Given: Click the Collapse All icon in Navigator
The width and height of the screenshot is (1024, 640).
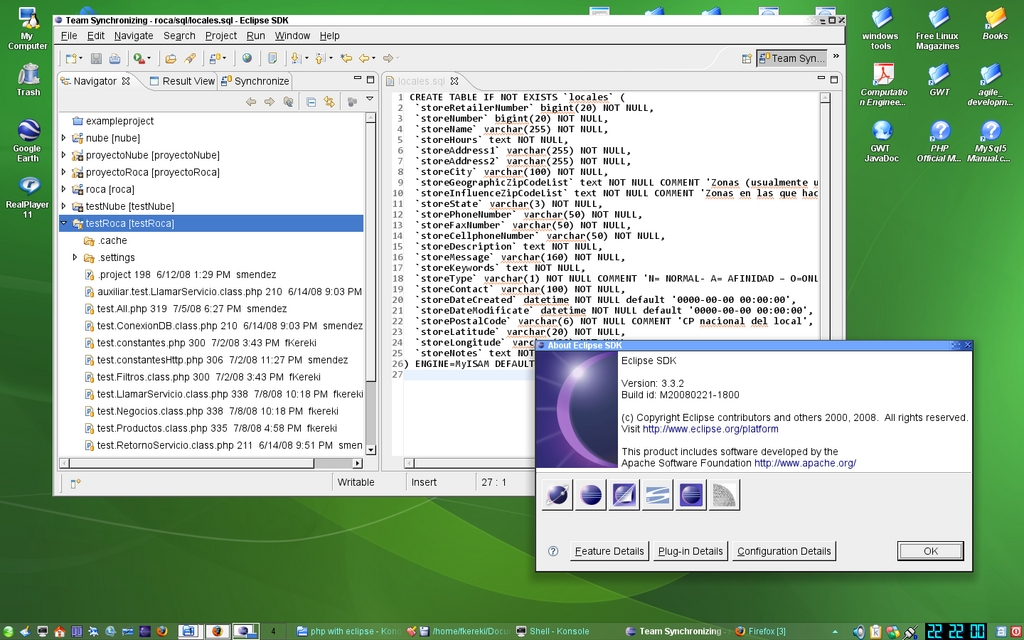Looking at the screenshot, I should [311, 101].
